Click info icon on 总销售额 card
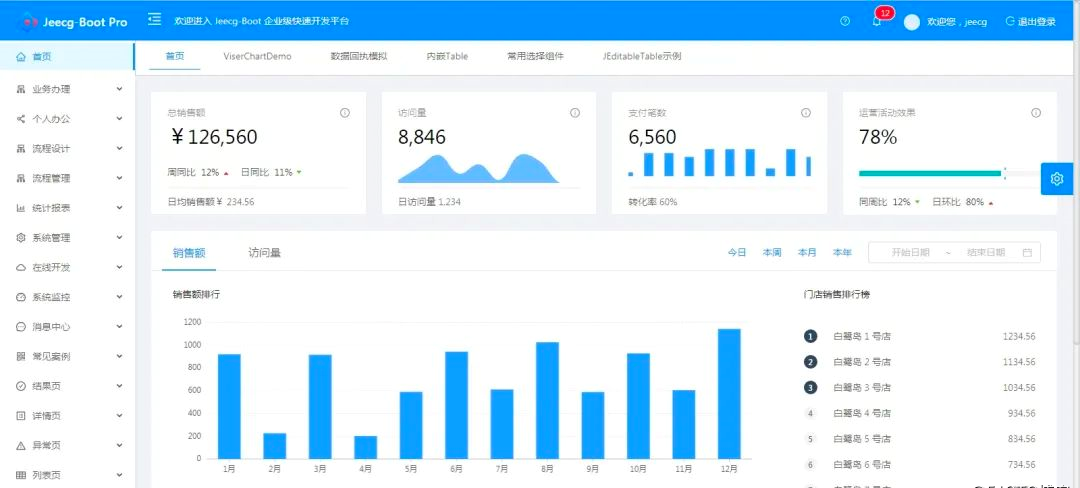 click(345, 113)
